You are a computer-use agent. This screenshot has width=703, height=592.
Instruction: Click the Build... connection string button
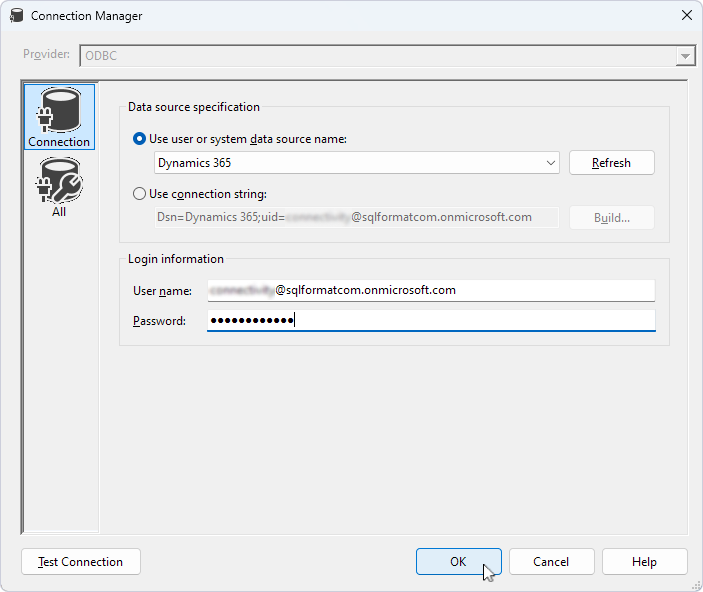[612, 218]
